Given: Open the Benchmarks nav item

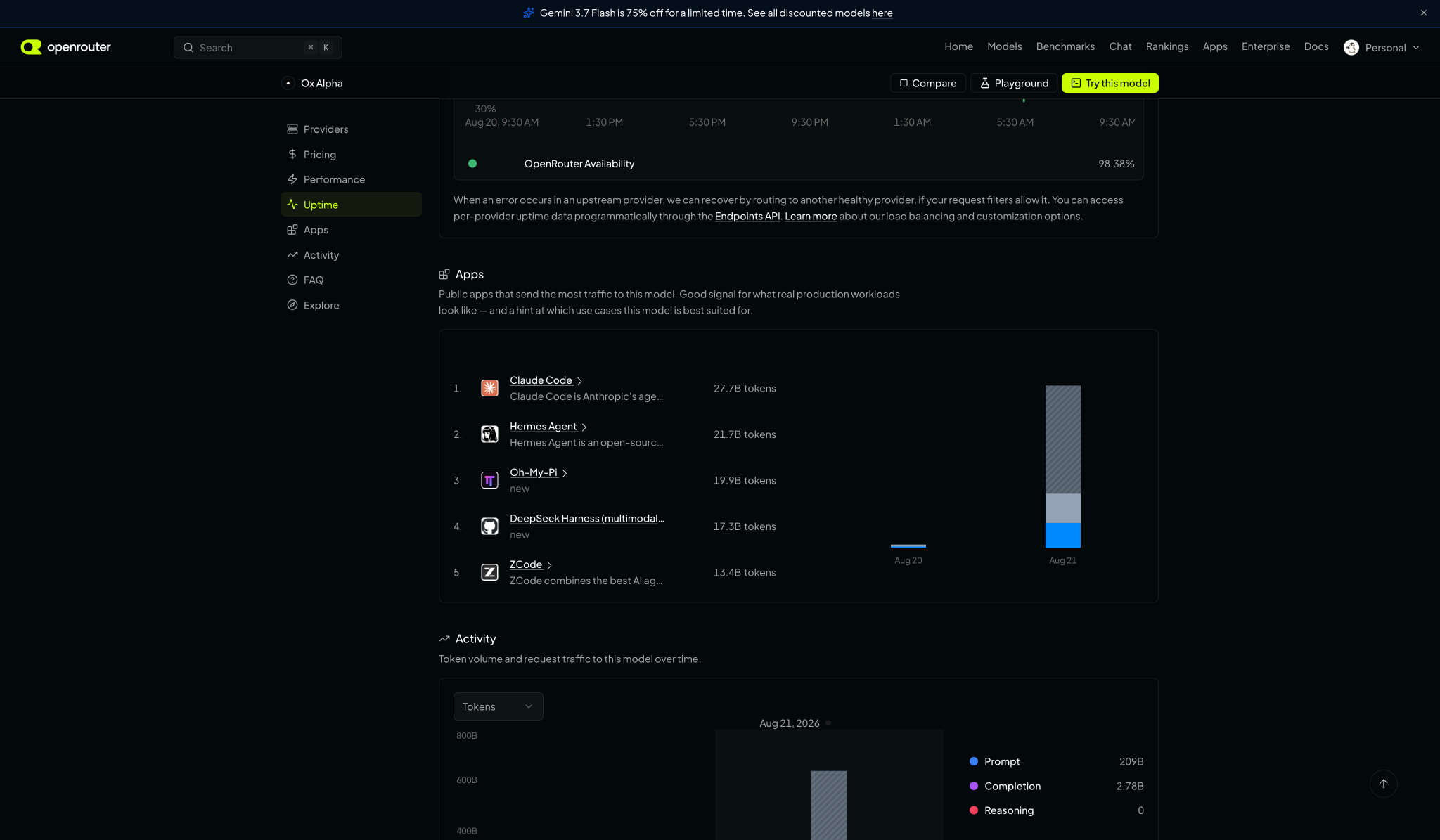Looking at the screenshot, I should click(1065, 46).
